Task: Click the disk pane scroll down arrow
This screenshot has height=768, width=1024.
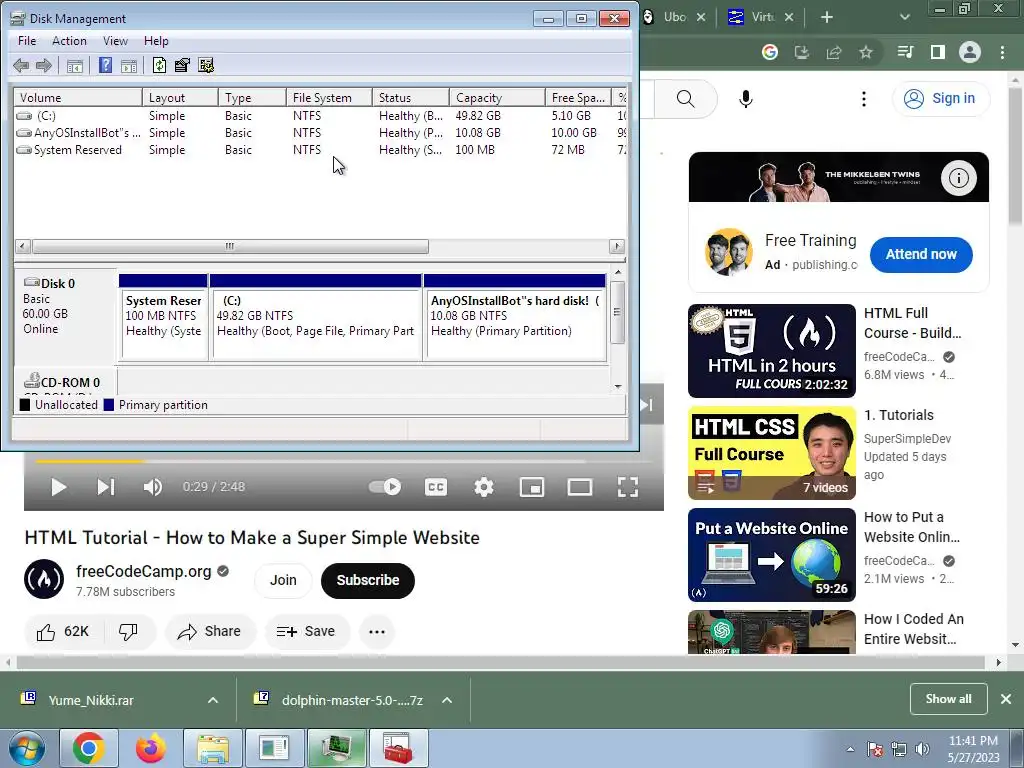Action: tap(618, 387)
